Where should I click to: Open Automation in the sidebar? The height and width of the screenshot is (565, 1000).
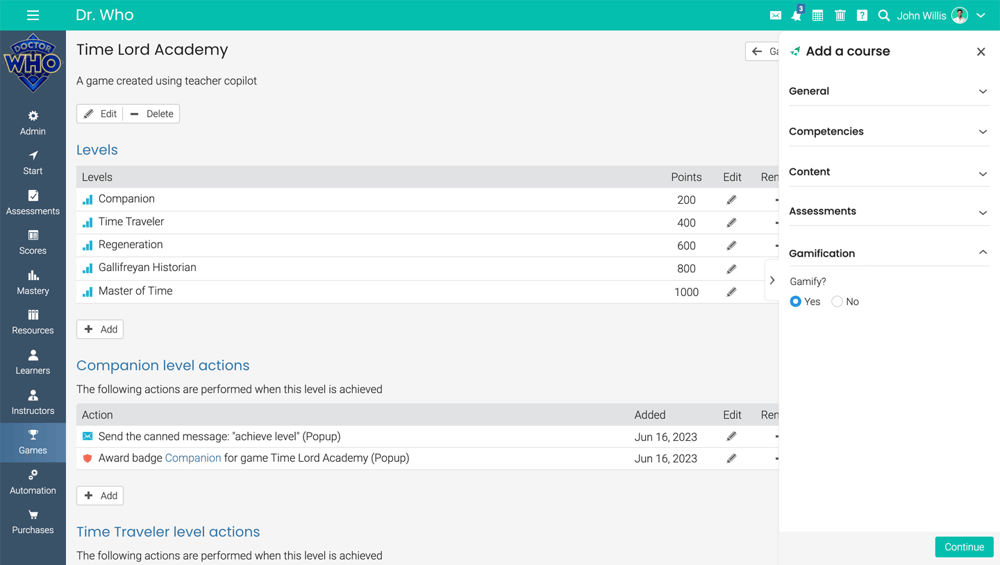pyautogui.click(x=33, y=482)
